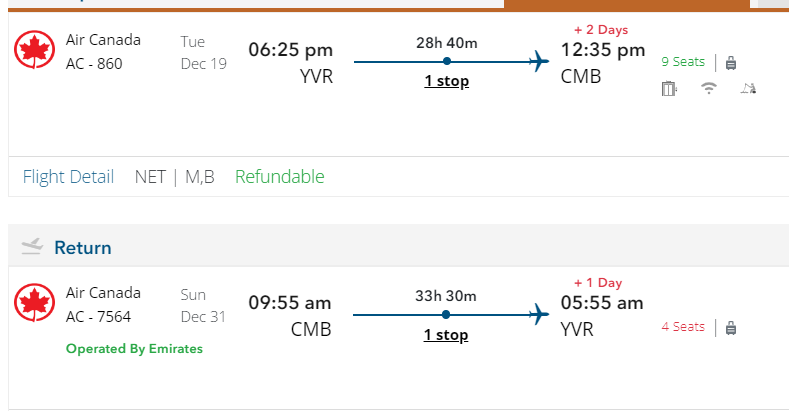Click the Operated By Emirates text
This screenshot has width=789, height=411.
[134, 349]
